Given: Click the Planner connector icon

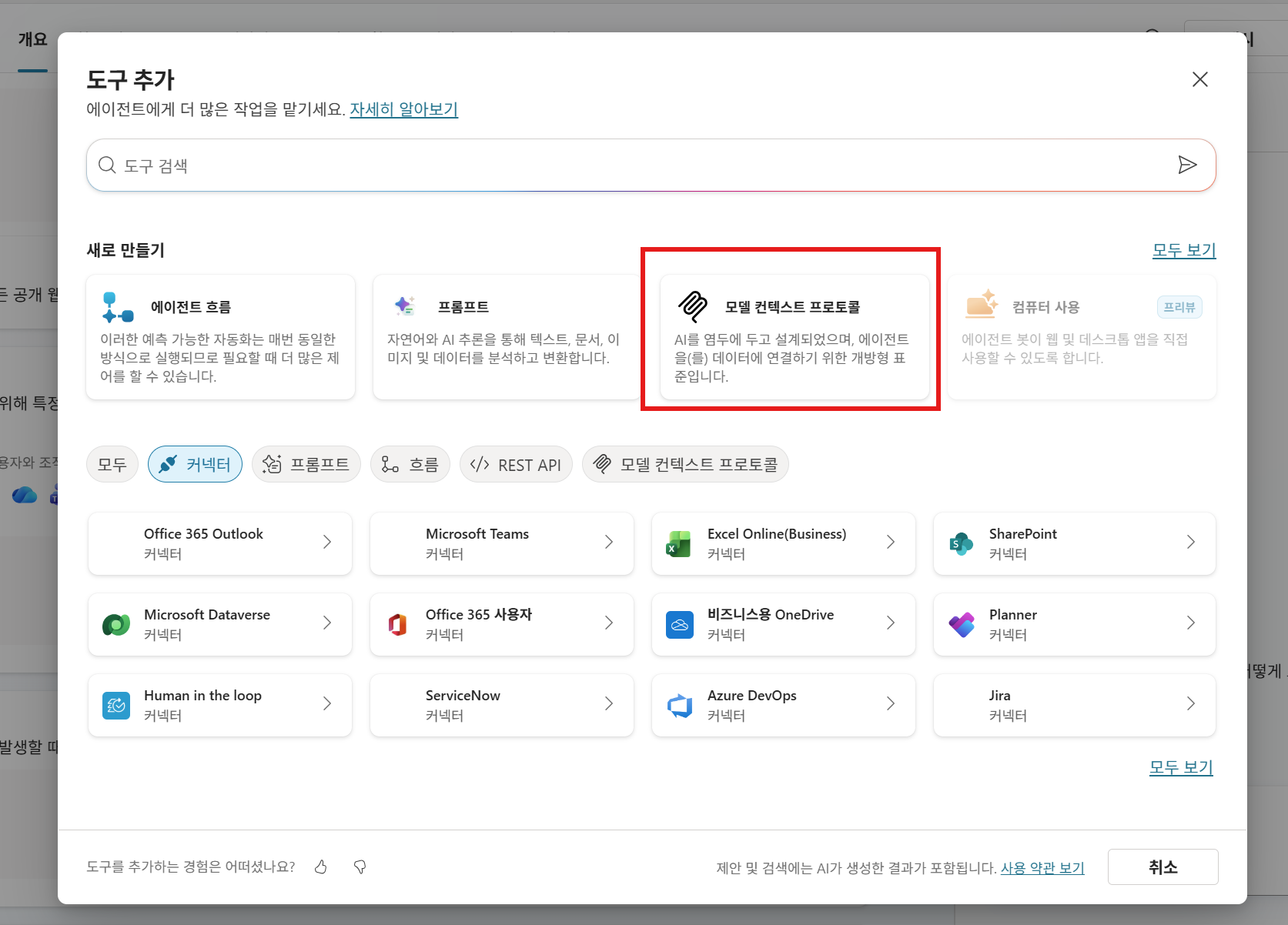Looking at the screenshot, I should pos(961,625).
